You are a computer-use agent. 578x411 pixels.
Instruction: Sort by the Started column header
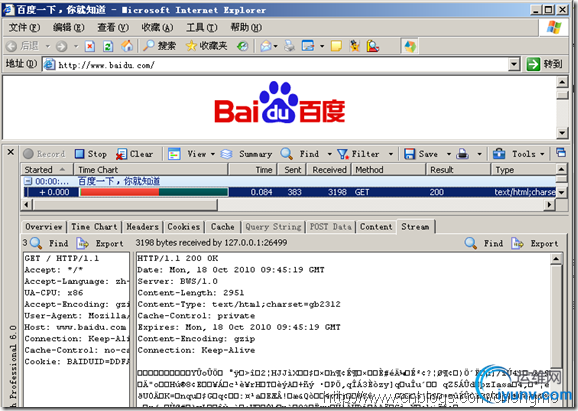pyautogui.click(x=47, y=170)
